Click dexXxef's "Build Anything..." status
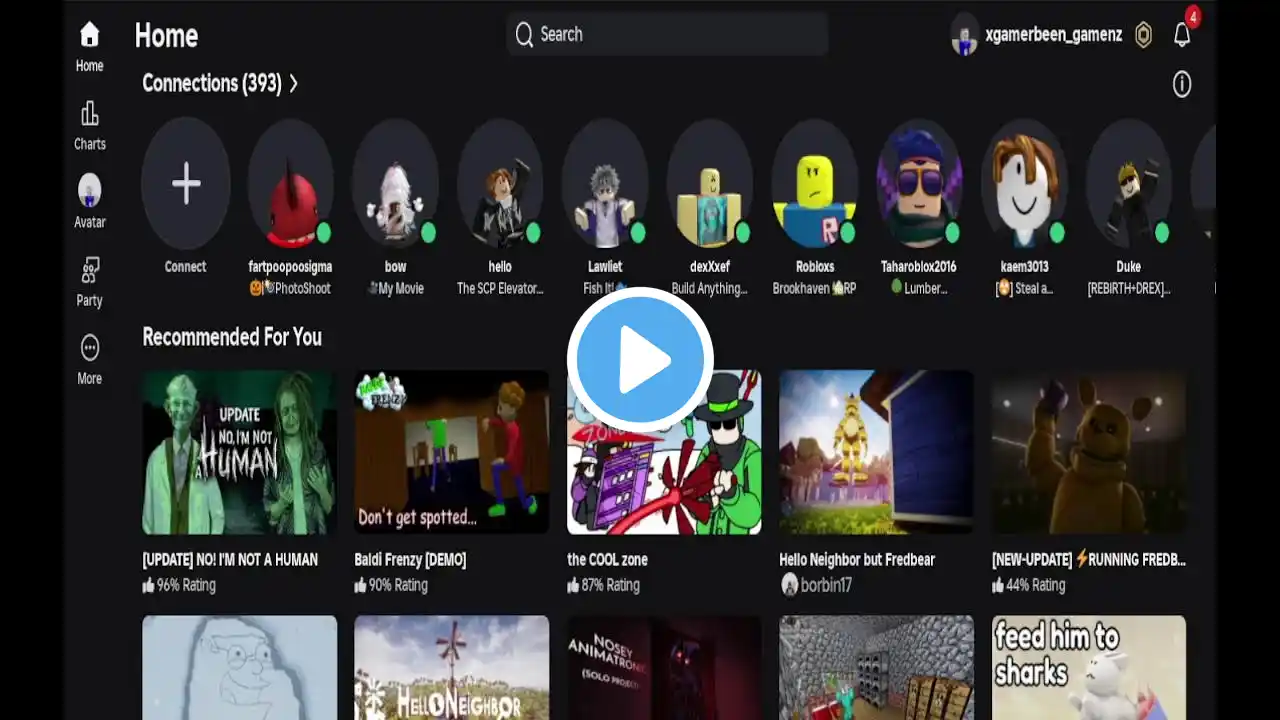The image size is (1280, 720). [x=710, y=289]
